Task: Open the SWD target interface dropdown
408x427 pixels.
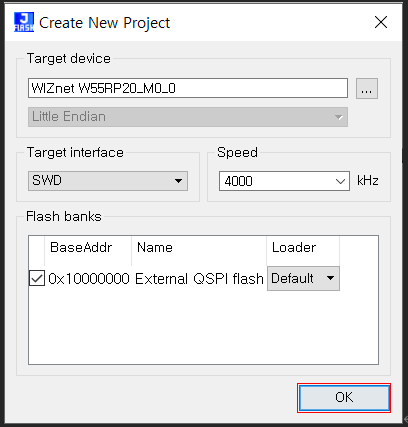Action: pos(108,181)
